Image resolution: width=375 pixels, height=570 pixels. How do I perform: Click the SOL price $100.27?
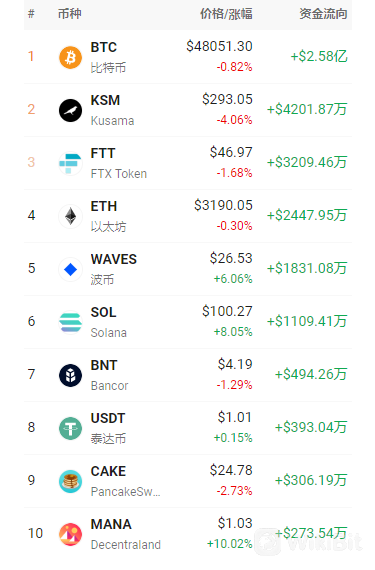coord(227,312)
